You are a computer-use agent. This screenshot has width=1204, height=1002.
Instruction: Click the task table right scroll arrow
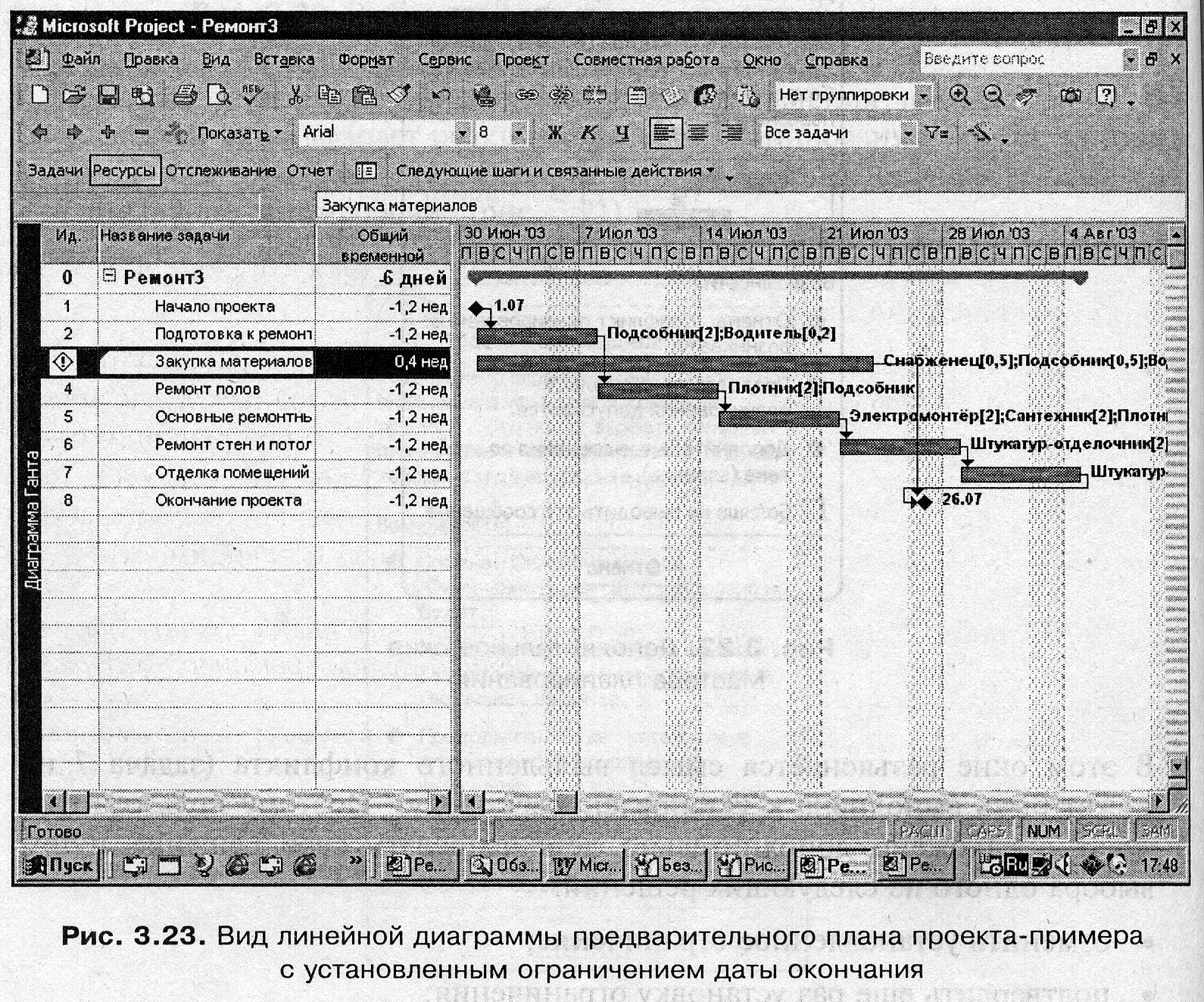(440, 801)
